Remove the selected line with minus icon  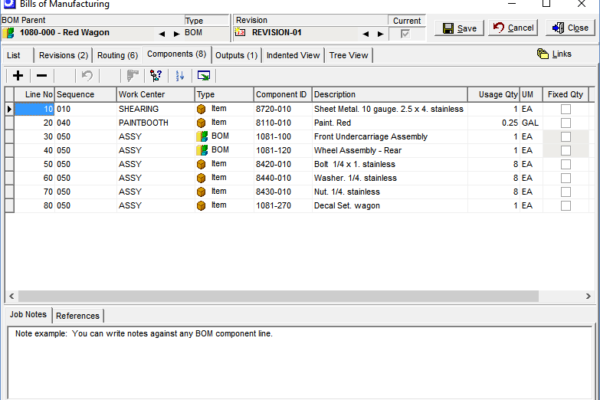pyautogui.click(x=41, y=76)
